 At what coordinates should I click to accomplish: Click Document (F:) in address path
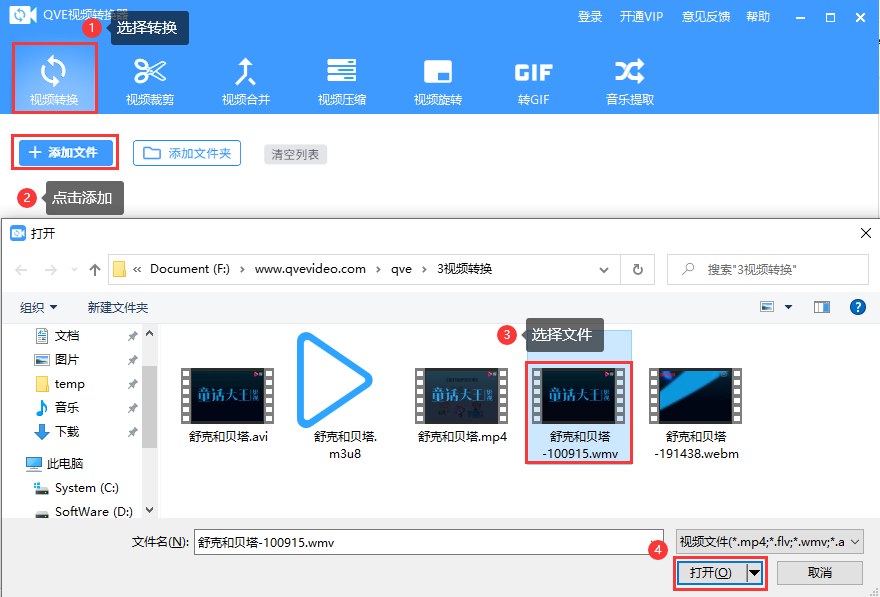190,269
